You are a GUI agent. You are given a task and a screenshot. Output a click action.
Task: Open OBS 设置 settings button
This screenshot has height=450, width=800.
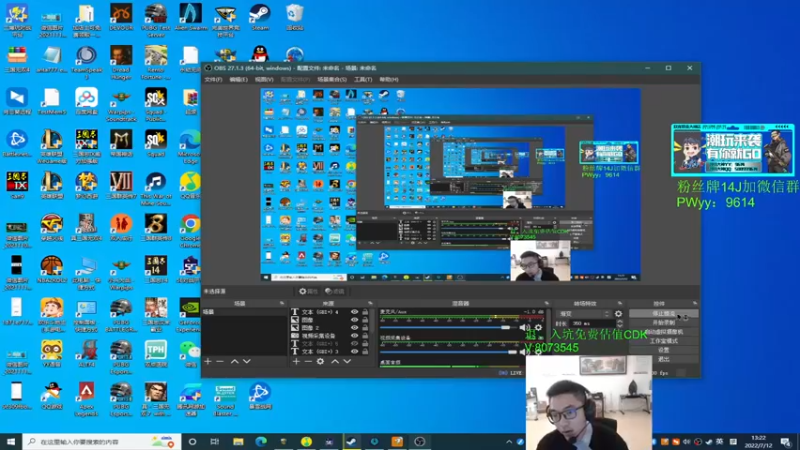click(x=663, y=350)
